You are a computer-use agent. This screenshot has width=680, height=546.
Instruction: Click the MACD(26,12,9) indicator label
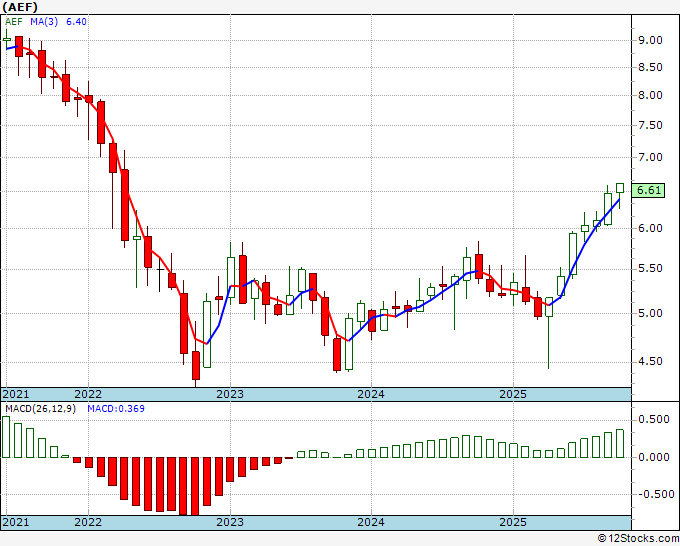[x=40, y=409]
